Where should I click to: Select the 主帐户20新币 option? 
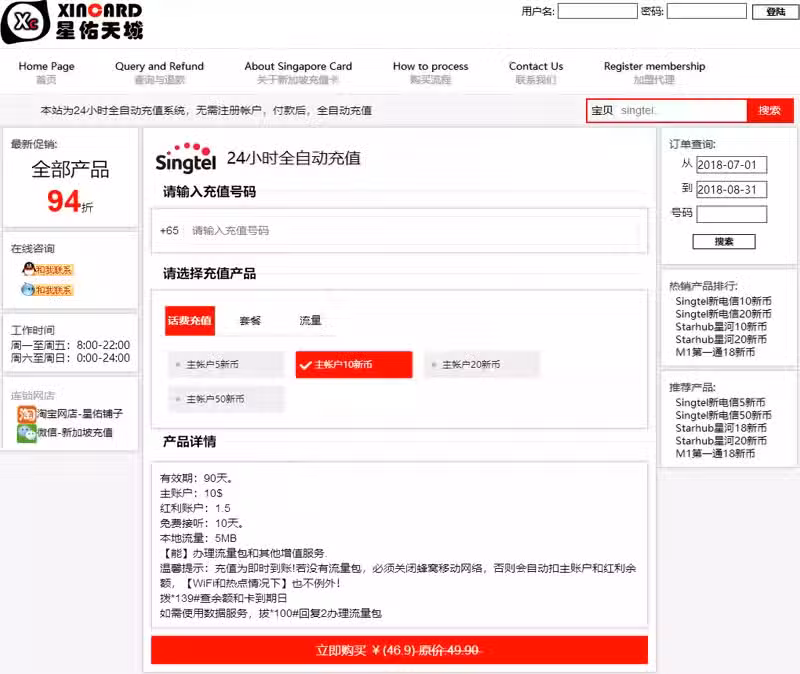(481, 364)
